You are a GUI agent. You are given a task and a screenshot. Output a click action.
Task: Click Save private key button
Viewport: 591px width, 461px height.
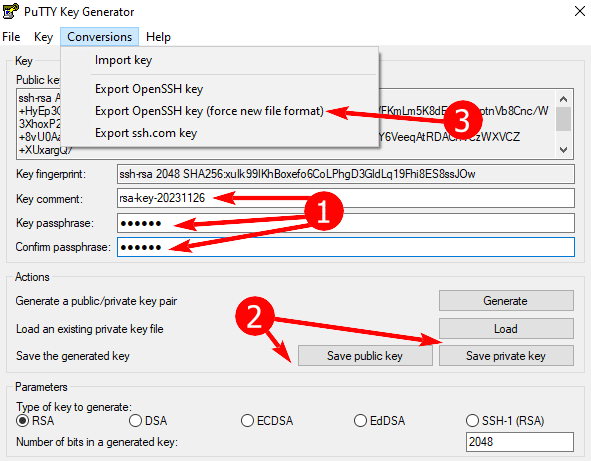pos(506,356)
